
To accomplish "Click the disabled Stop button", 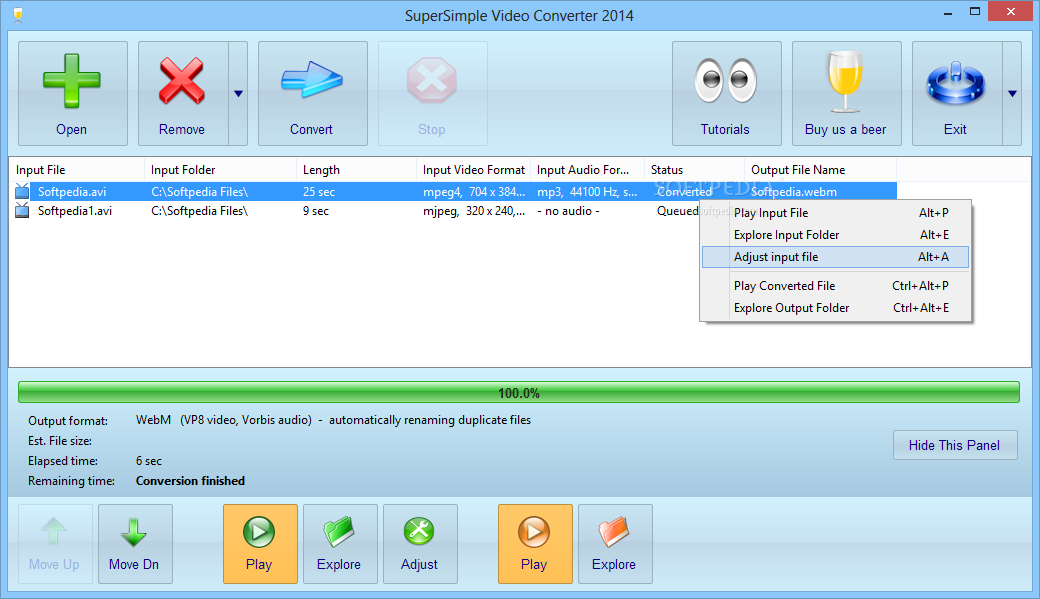I will pos(432,94).
